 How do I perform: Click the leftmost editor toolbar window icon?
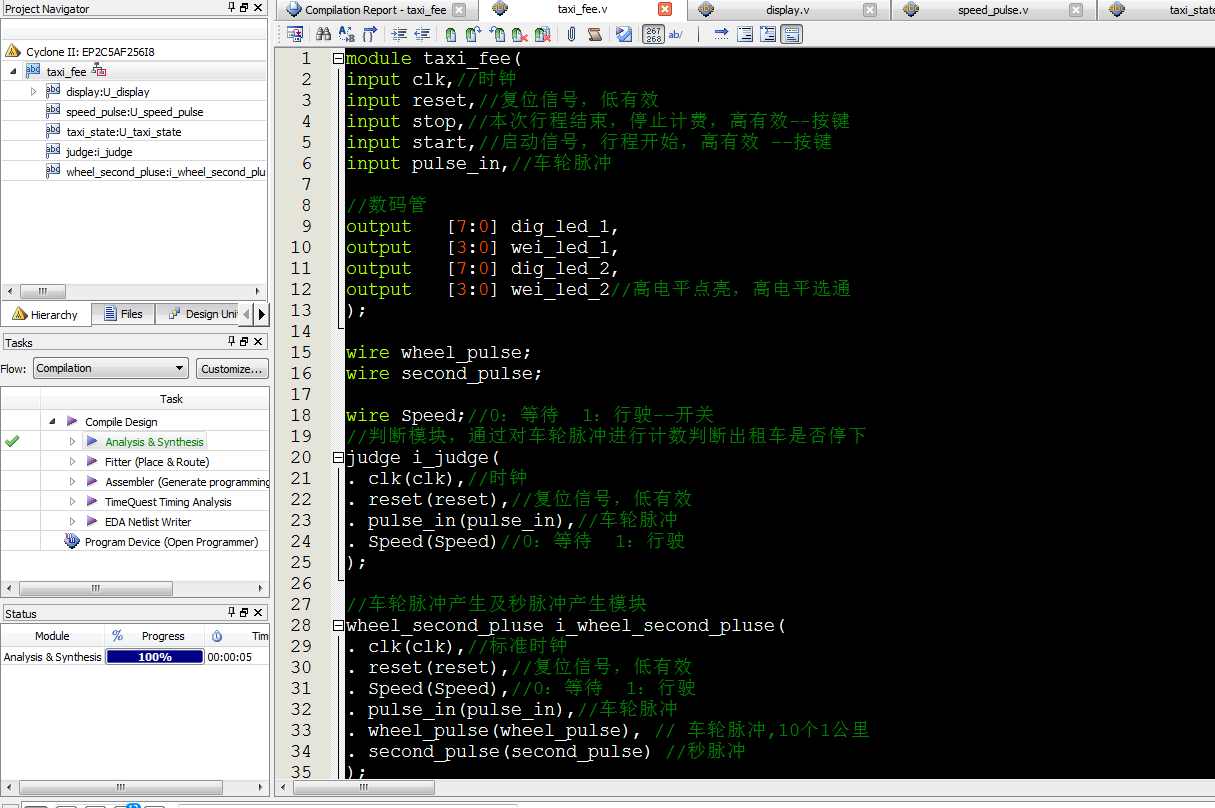pos(295,34)
